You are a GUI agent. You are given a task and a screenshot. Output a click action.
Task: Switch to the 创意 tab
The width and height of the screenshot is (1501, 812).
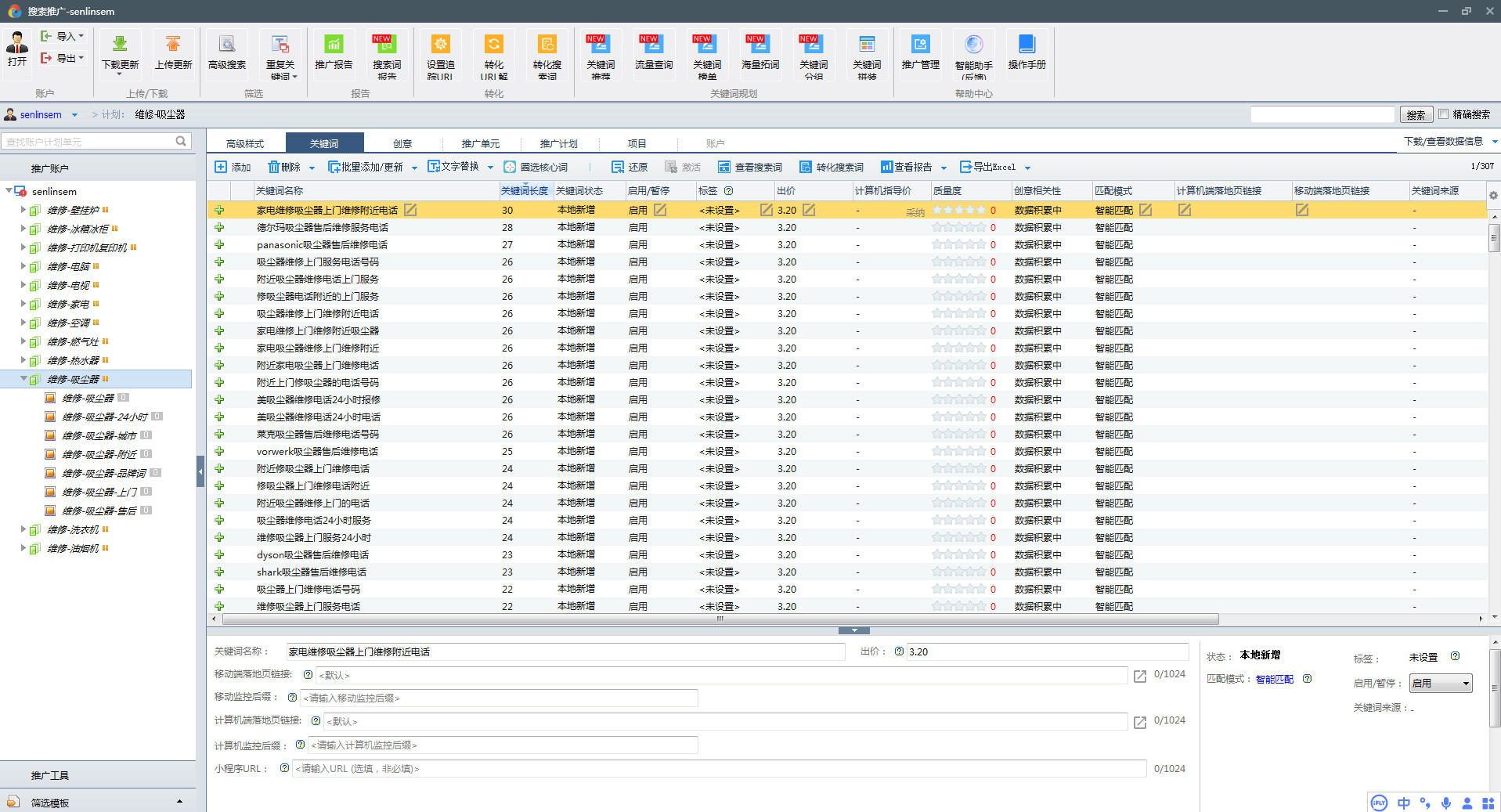click(402, 143)
